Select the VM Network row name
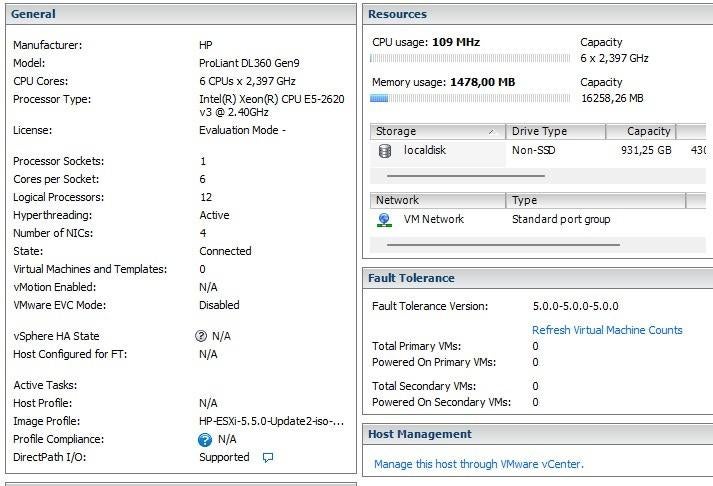The height and width of the screenshot is (486, 713). (x=434, y=219)
